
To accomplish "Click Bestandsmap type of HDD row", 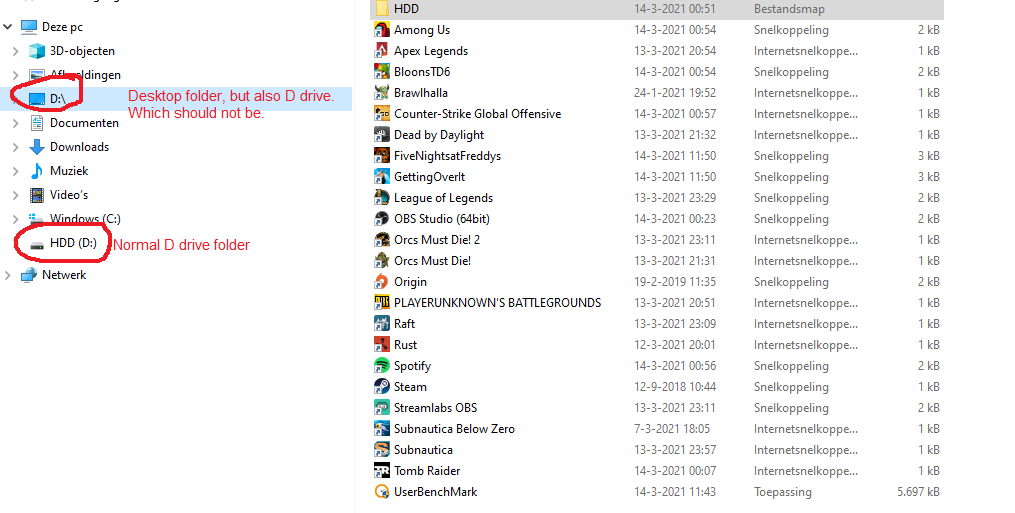I will [789, 9].
